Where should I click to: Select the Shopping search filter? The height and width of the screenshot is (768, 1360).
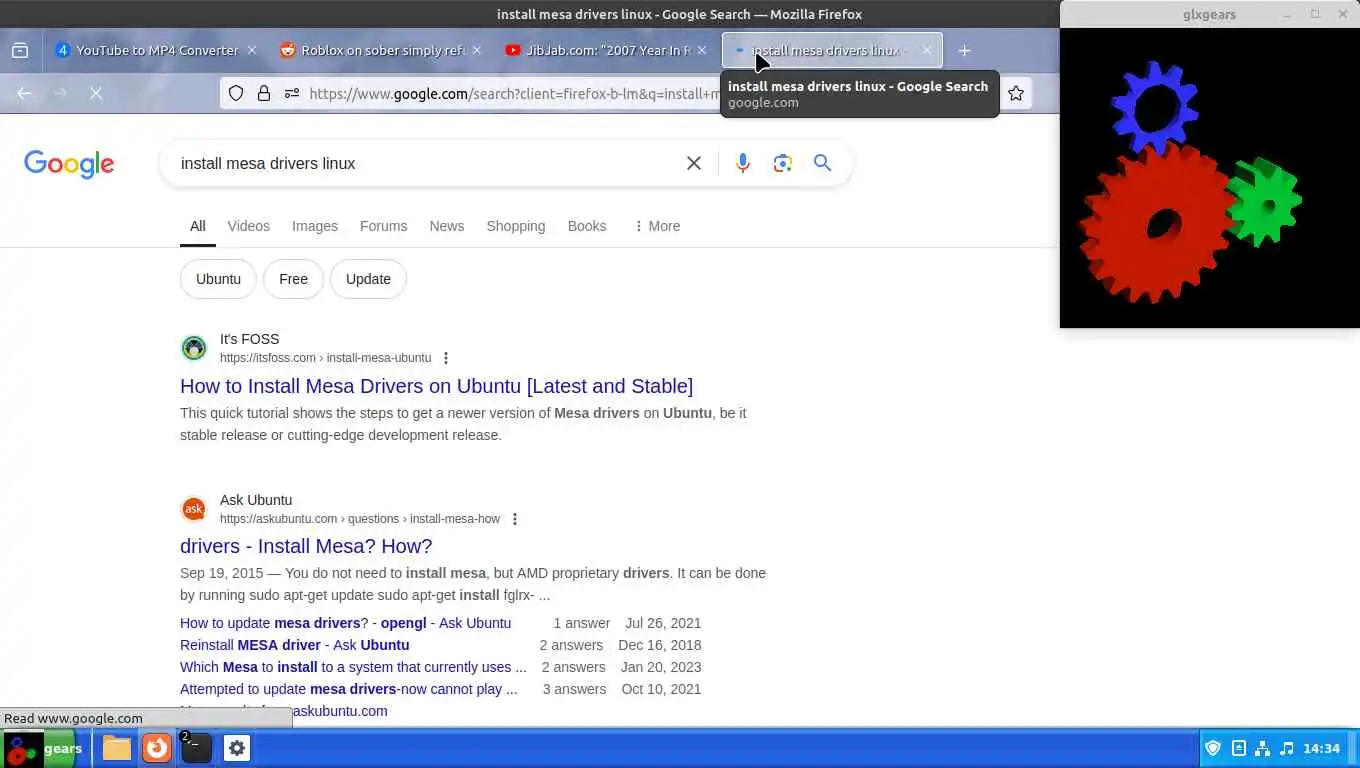[x=515, y=226]
